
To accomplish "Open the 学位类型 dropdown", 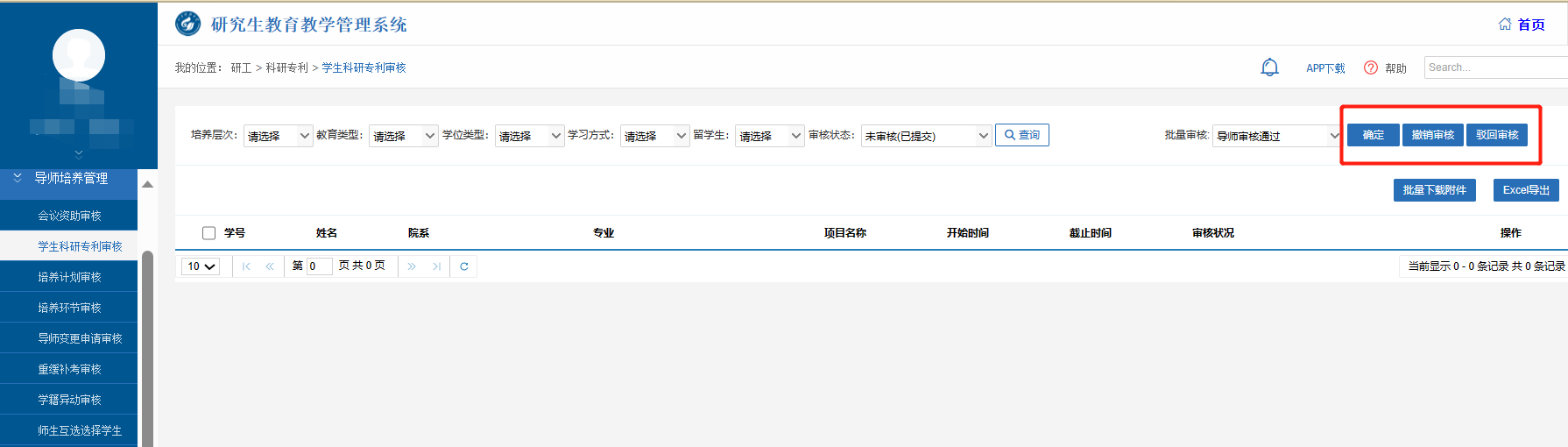I will click(x=529, y=136).
